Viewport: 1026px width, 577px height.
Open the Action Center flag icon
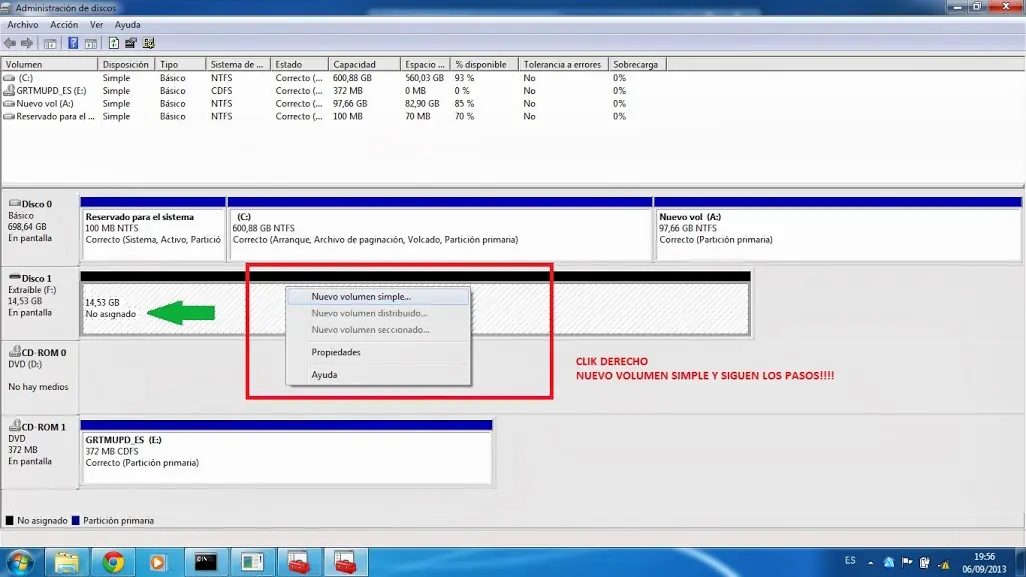(906, 561)
